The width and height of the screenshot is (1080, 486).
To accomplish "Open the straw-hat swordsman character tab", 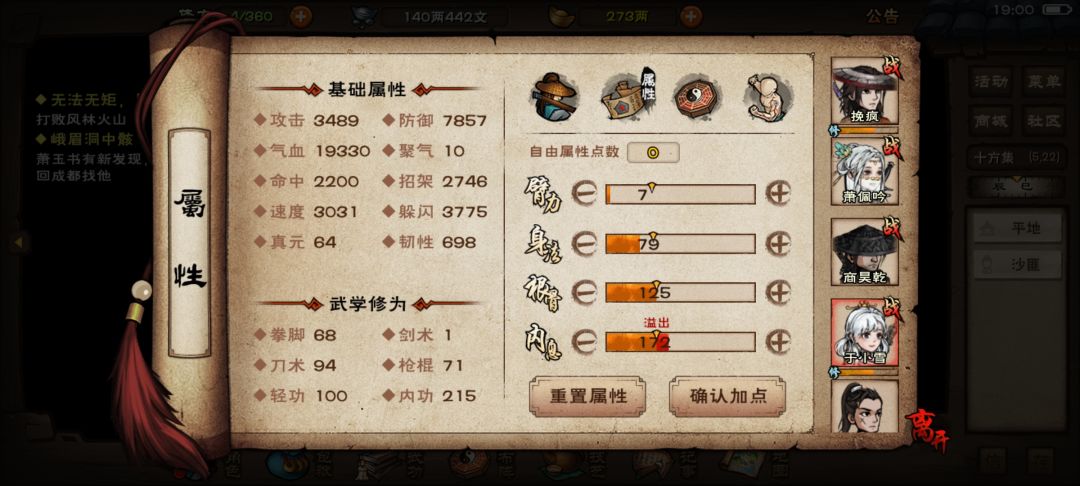I will [x=557, y=96].
